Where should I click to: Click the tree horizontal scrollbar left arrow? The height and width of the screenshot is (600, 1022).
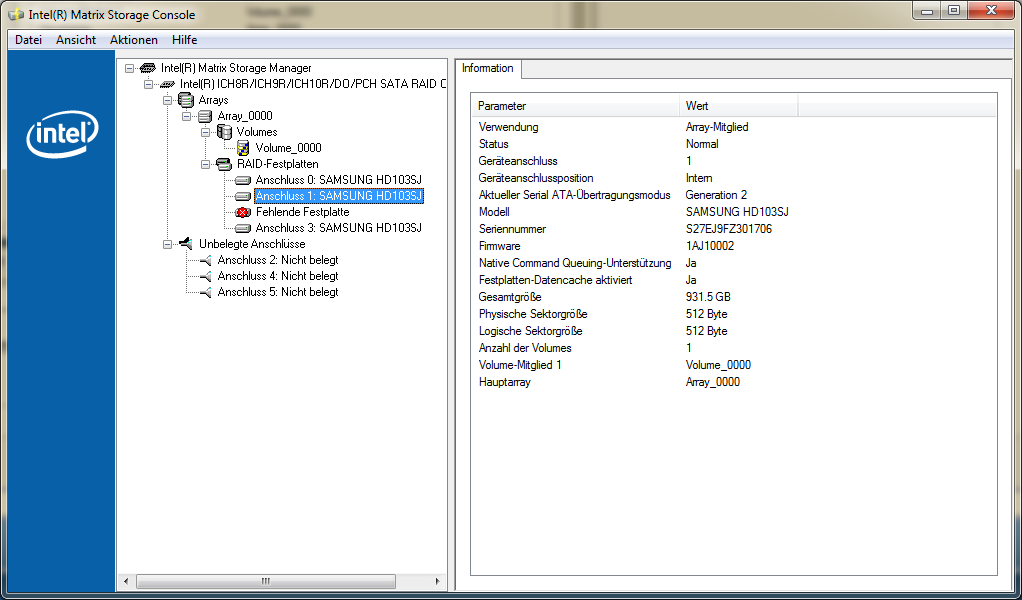pos(127,581)
